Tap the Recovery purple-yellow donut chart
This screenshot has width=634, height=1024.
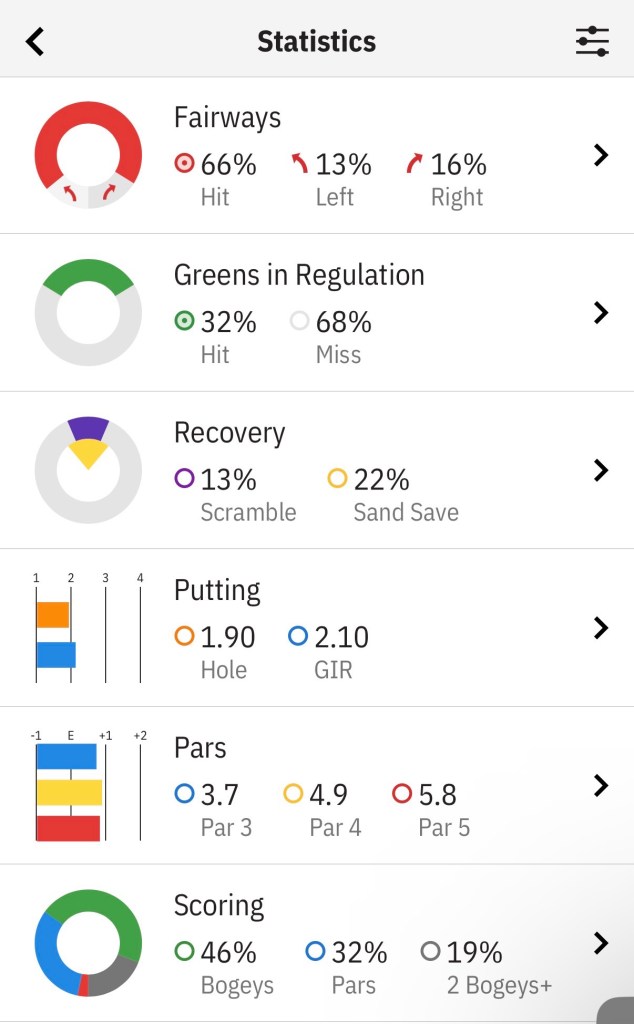tap(88, 469)
